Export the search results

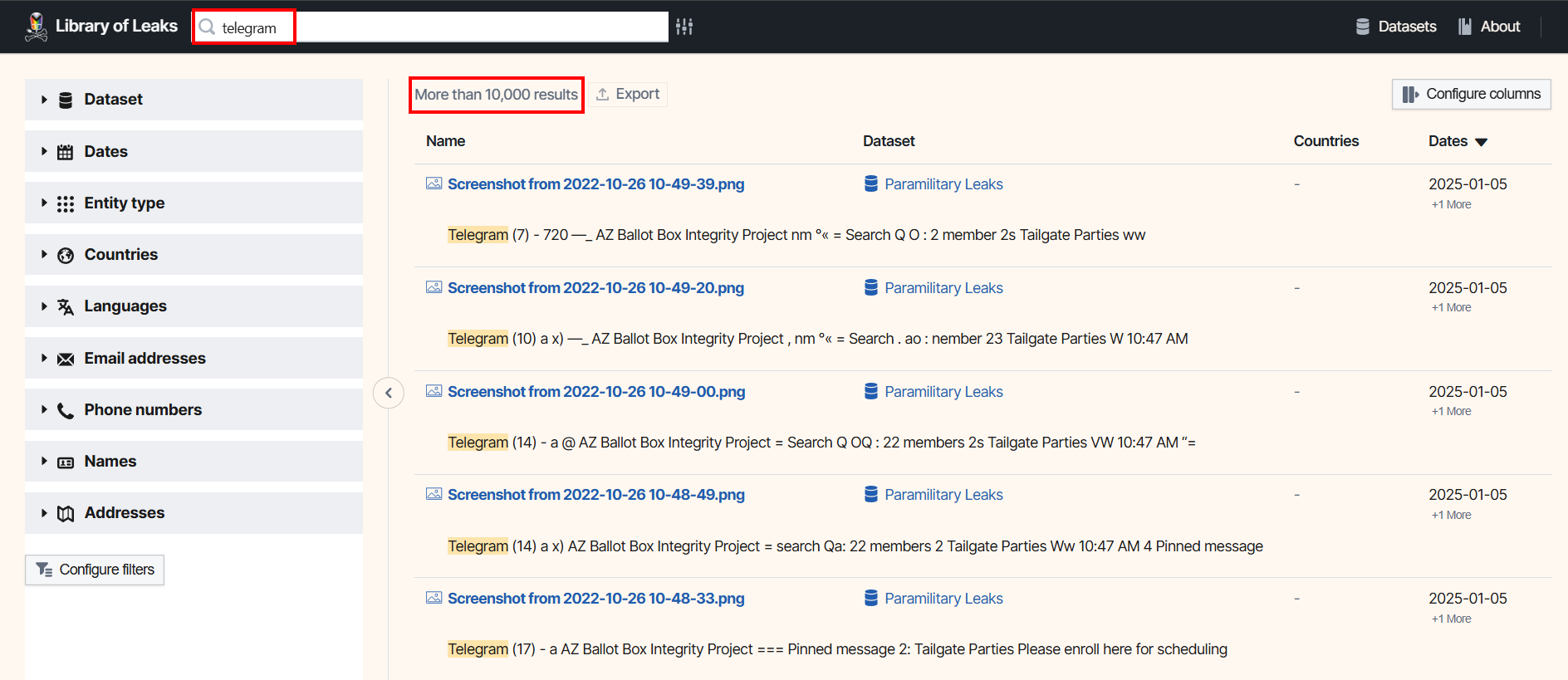628,94
